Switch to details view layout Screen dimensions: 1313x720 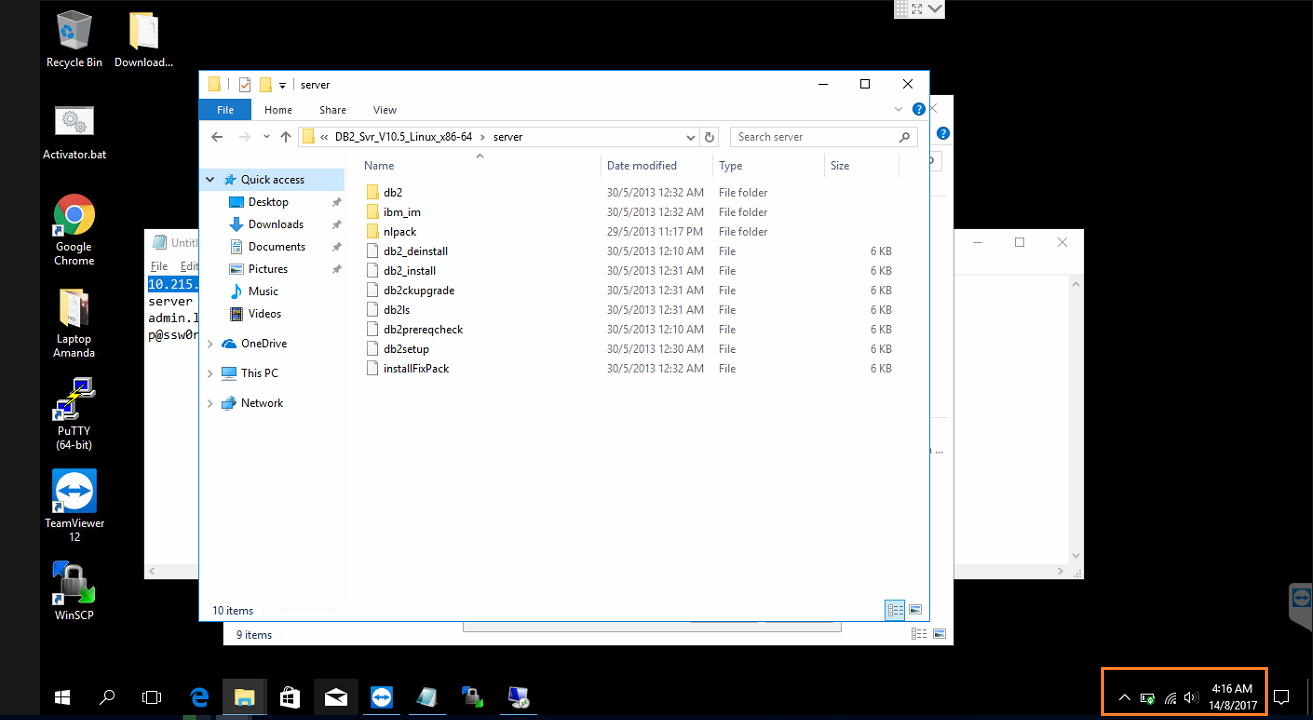[x=895, y=610]
